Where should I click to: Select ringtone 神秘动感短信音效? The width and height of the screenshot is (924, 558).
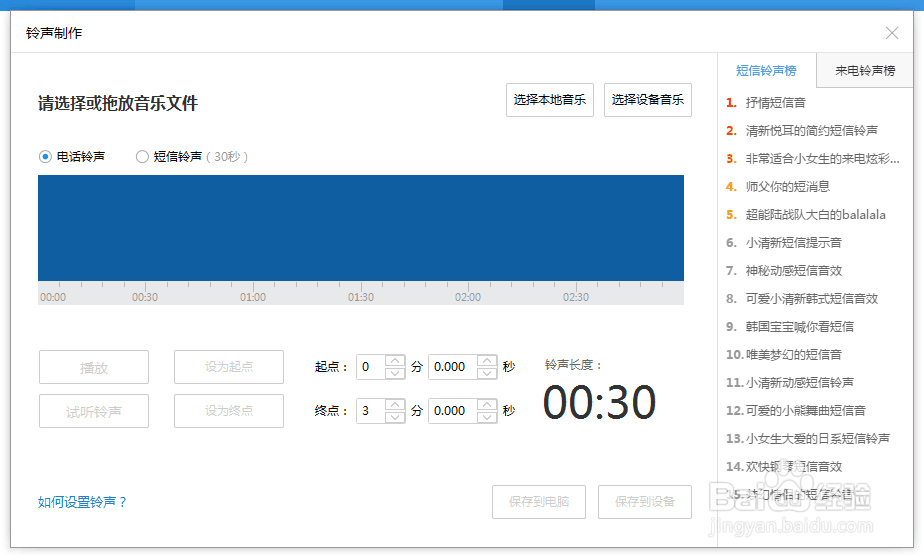point(793,270)
